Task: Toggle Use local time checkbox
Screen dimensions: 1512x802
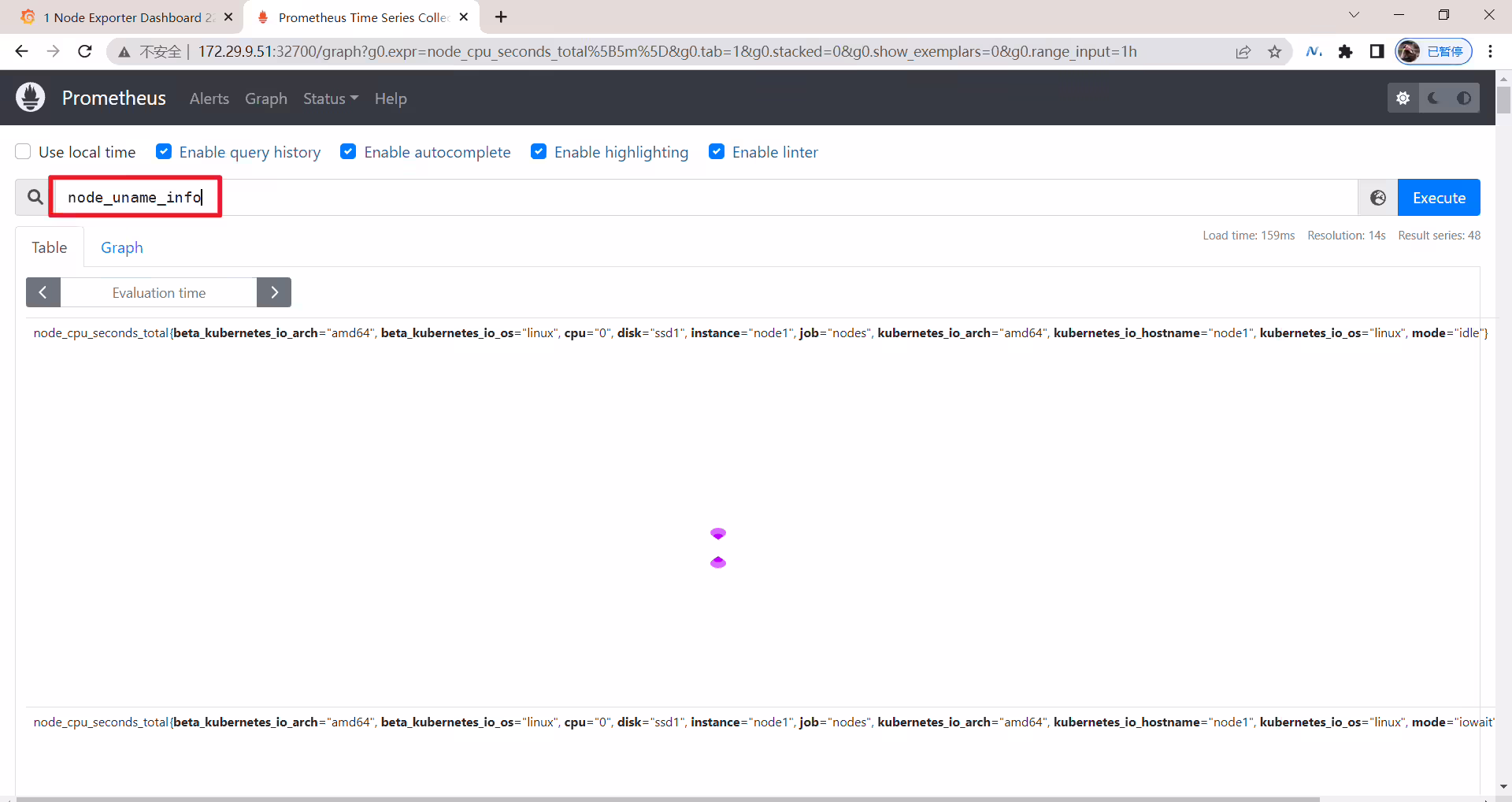Action: pos(24,152)
